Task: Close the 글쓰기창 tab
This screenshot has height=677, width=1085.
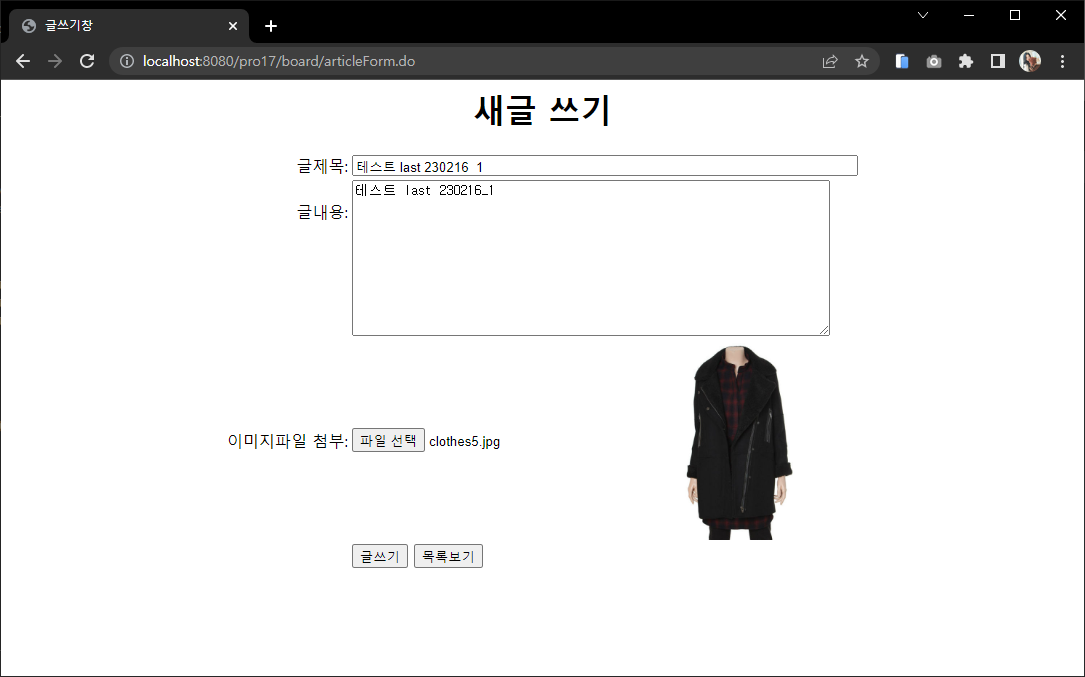Action: 233,26
